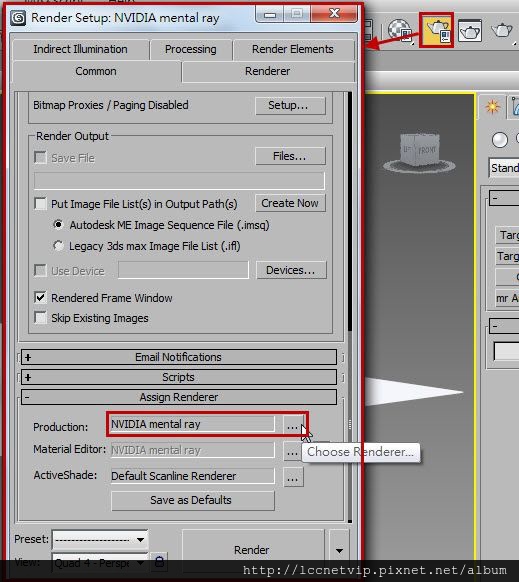This screenshot has width=519, height=582.
Task: Open Render Setup teapot icon in toolbar
Action: (x=437, y=30)
